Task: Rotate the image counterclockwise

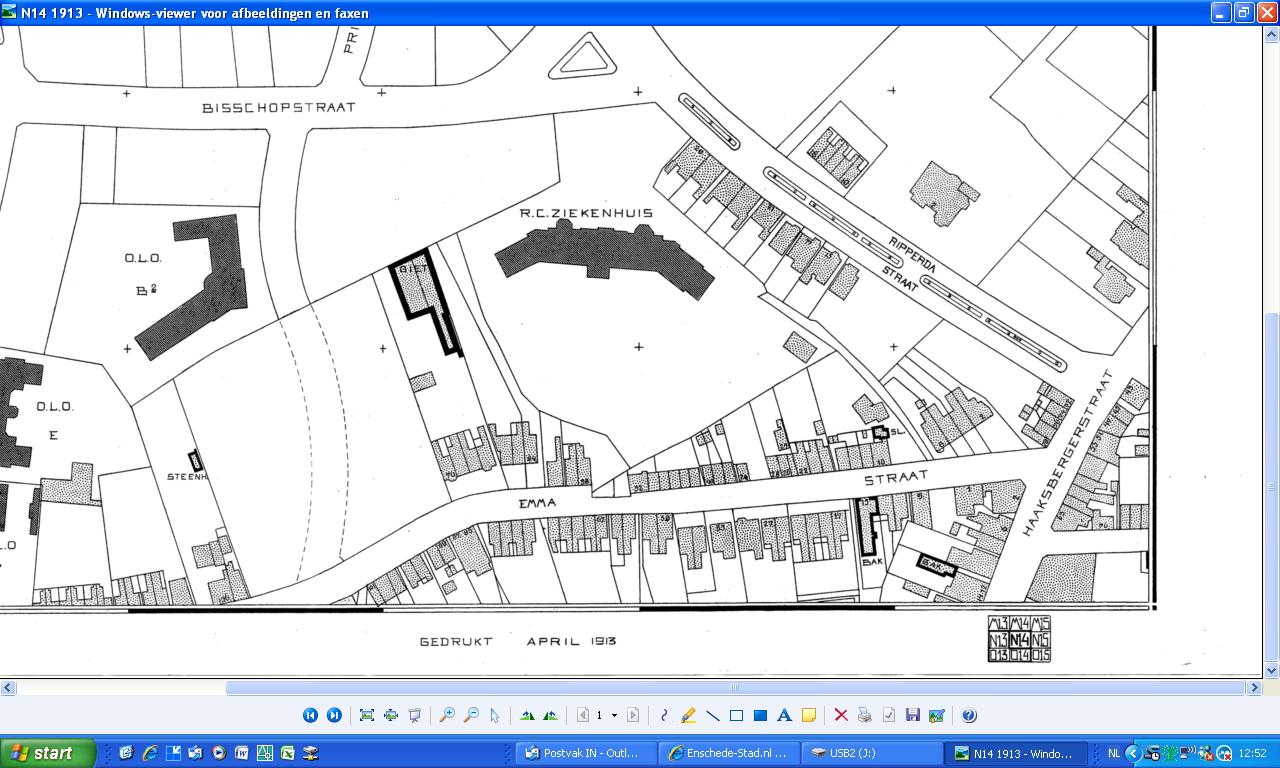Action: click(551, 715)
